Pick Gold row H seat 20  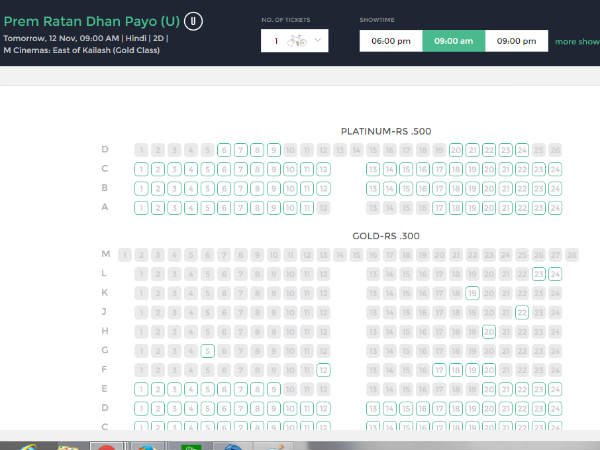tap(489, 331)
